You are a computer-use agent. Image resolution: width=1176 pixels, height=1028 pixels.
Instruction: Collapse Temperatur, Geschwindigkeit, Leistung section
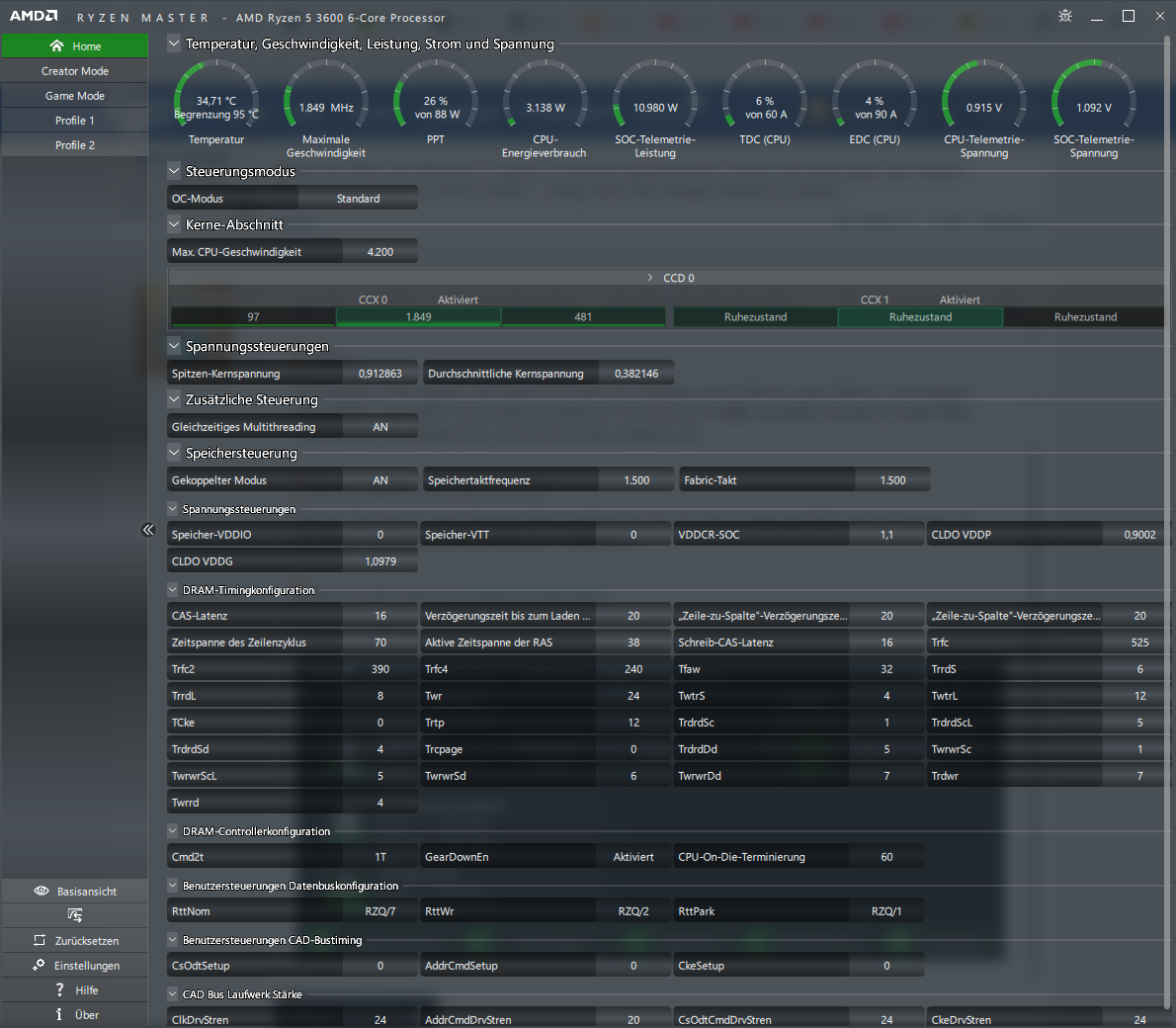coord(174,43)
